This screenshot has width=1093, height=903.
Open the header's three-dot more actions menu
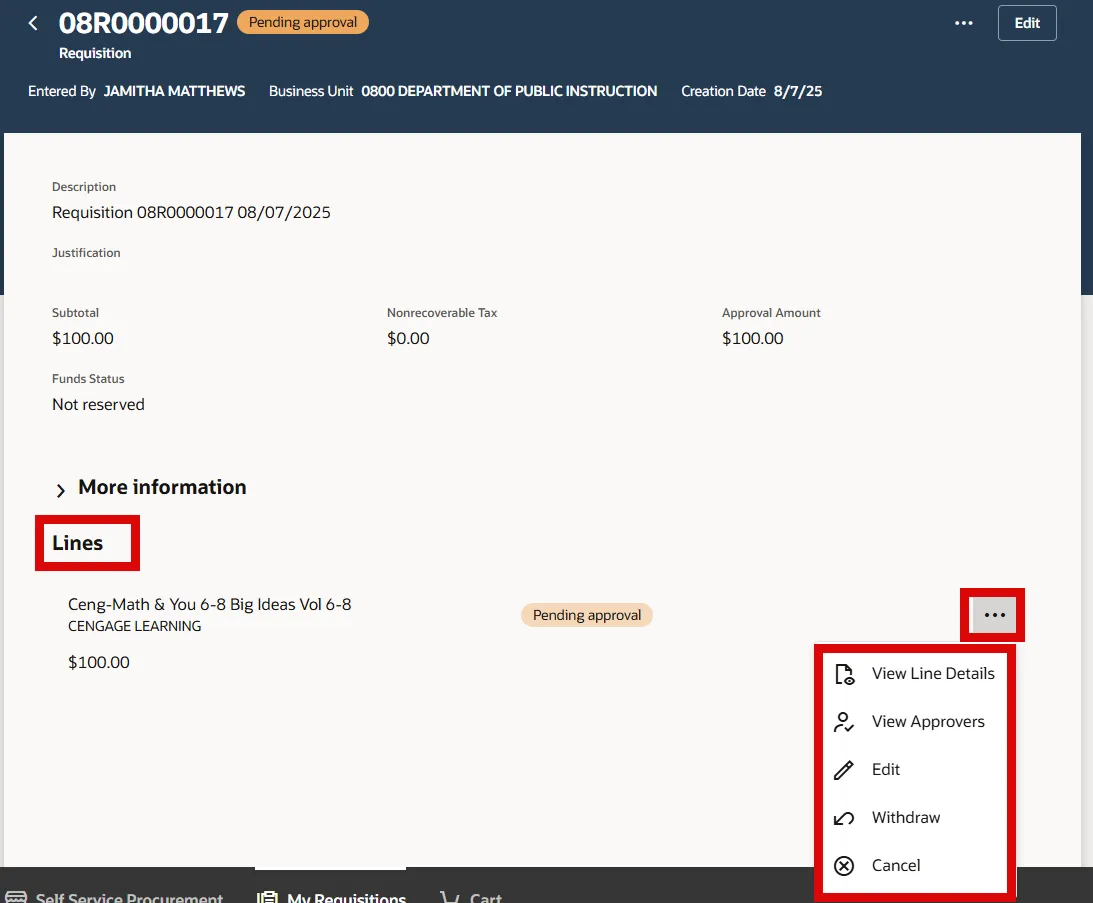coord(964,23)
